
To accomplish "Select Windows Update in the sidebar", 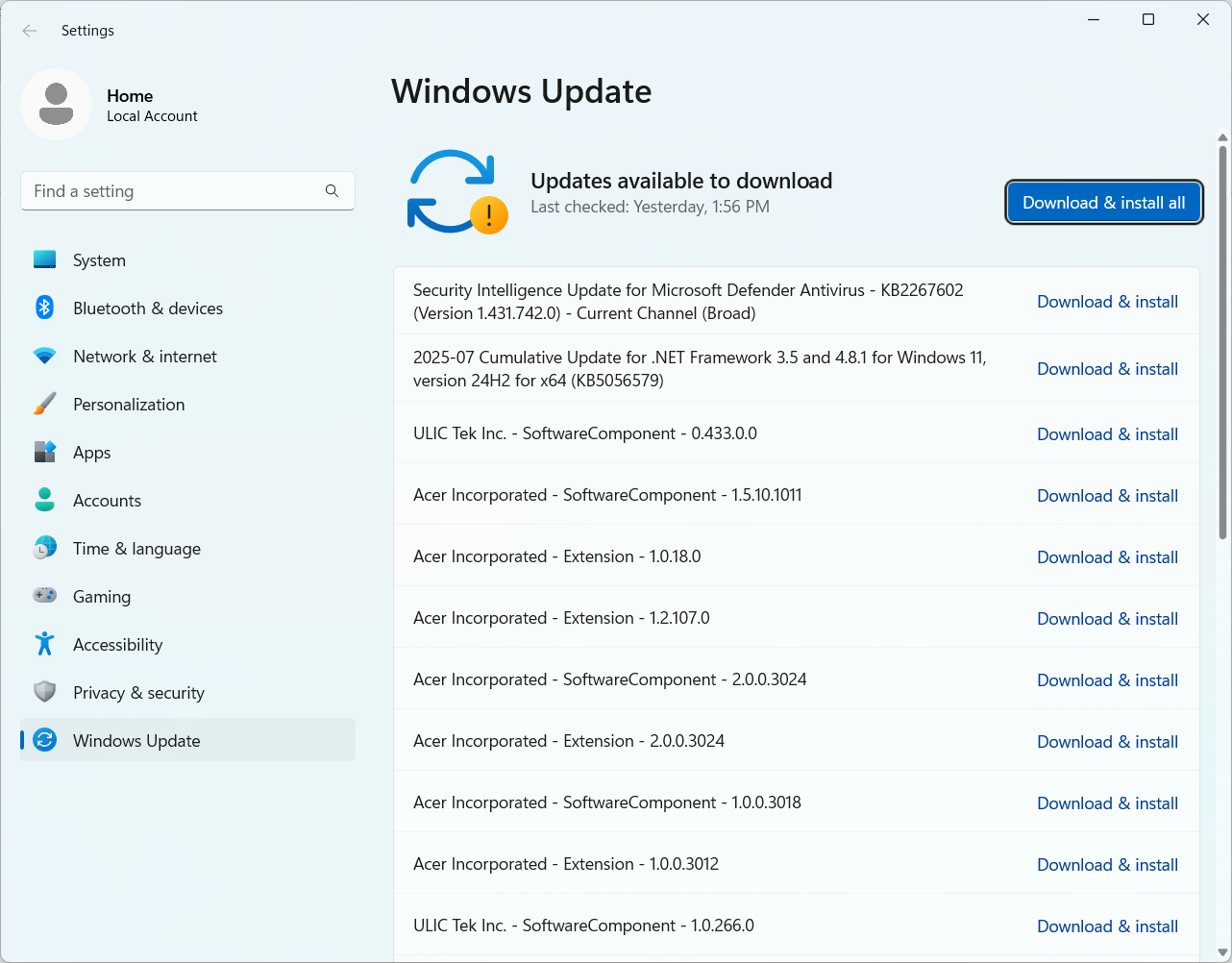I will pos(187,740).
